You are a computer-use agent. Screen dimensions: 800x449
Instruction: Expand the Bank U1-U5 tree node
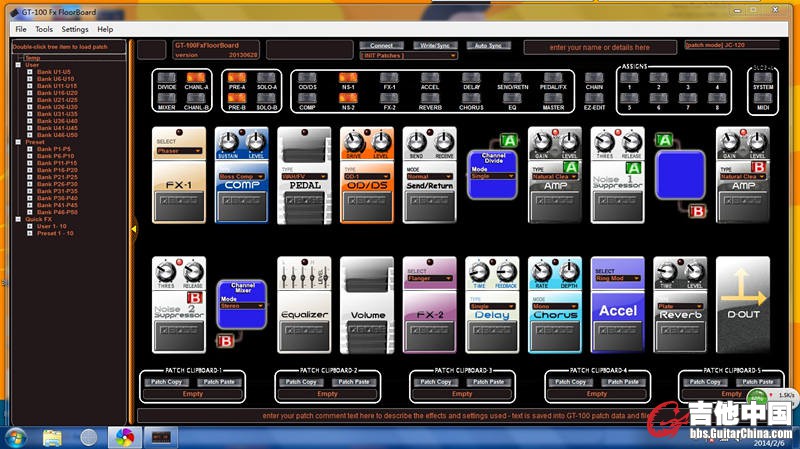pyautogui.click(x=30, y=72)
